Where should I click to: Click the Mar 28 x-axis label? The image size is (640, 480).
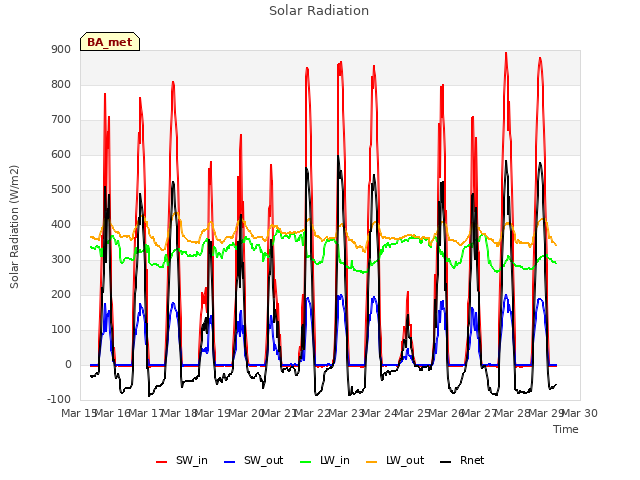coord(513,413)
